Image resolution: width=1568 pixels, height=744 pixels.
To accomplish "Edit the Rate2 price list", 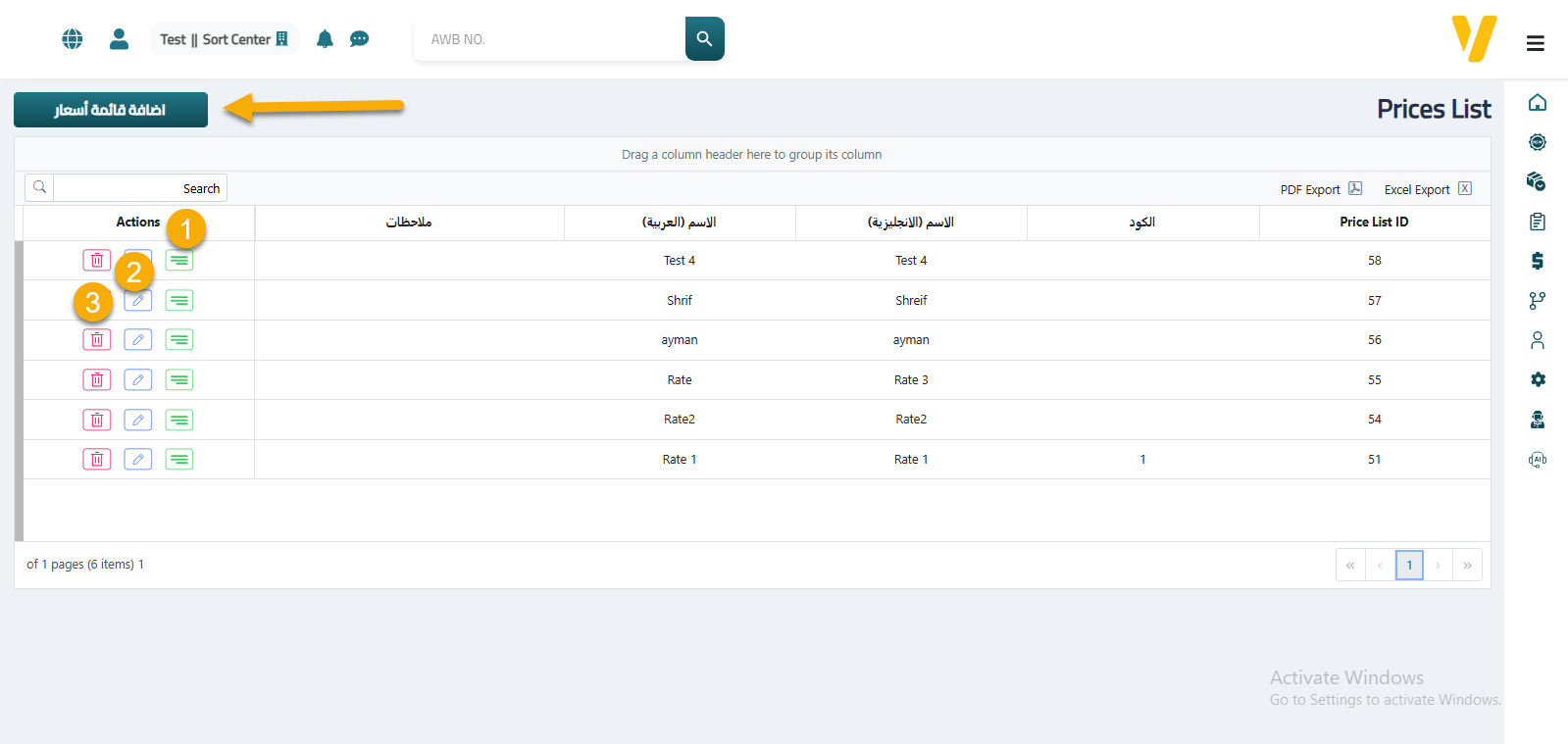I will click(x=138, y=420).
